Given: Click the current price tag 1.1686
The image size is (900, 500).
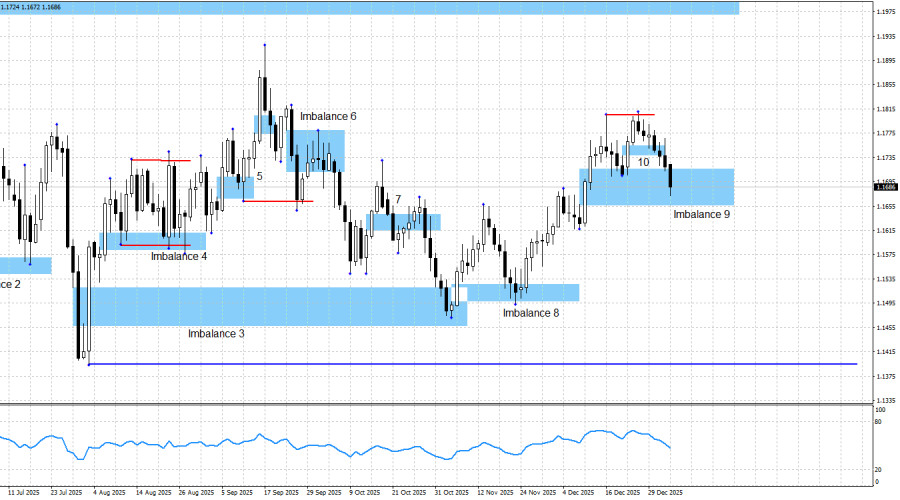Looking at the screenshot, I should 884,187.
